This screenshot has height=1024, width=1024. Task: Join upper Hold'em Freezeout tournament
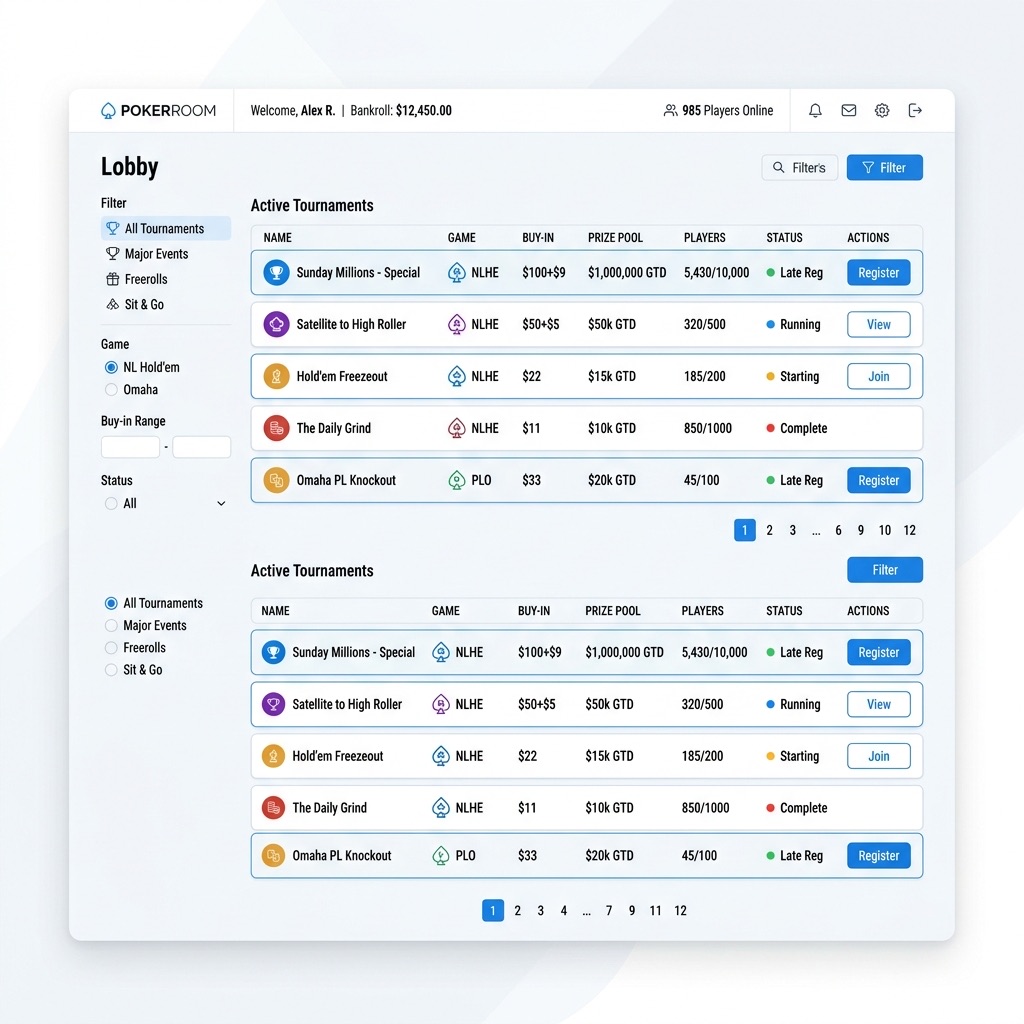point(878,376)
